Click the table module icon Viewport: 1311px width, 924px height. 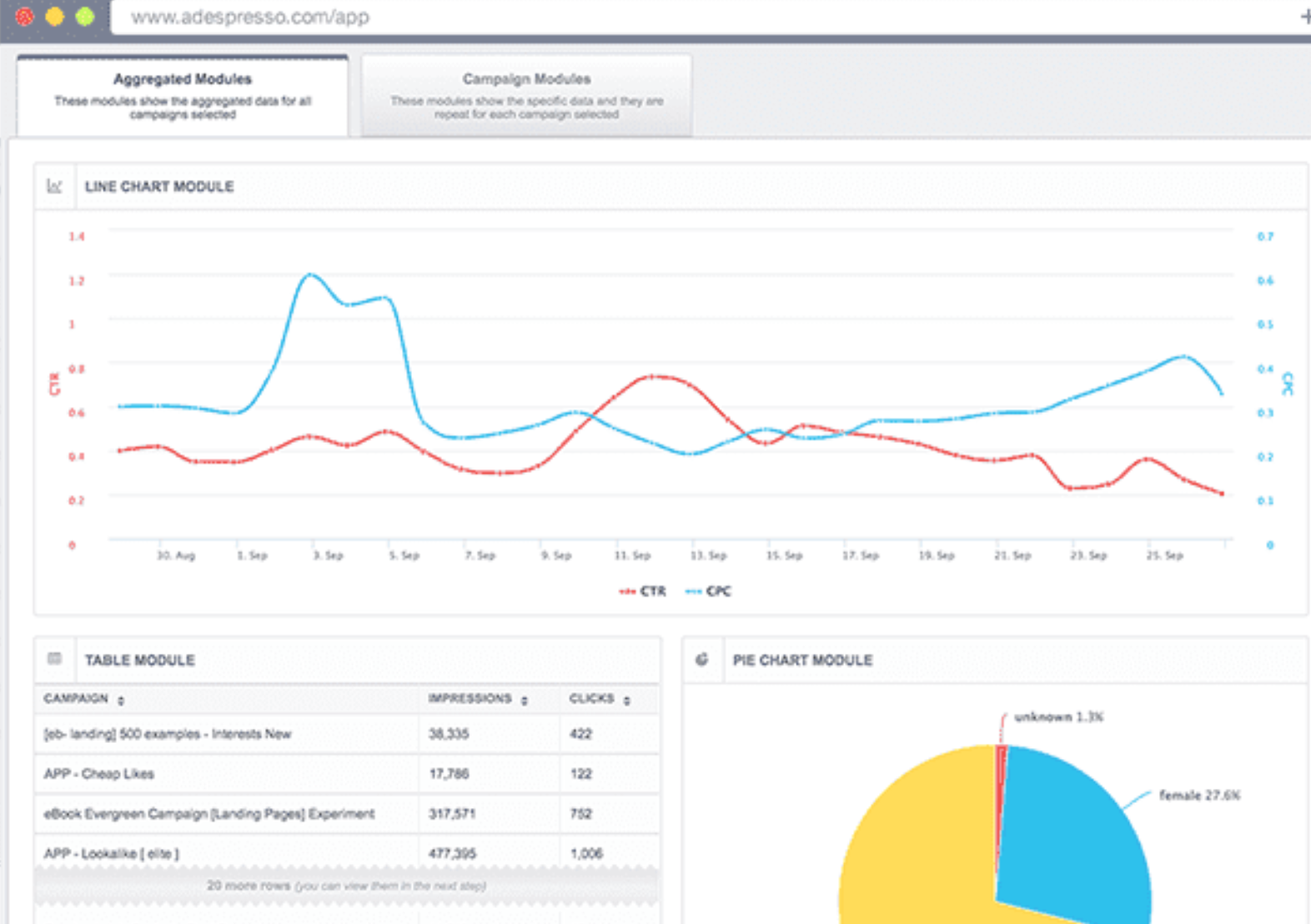[55, 659]
